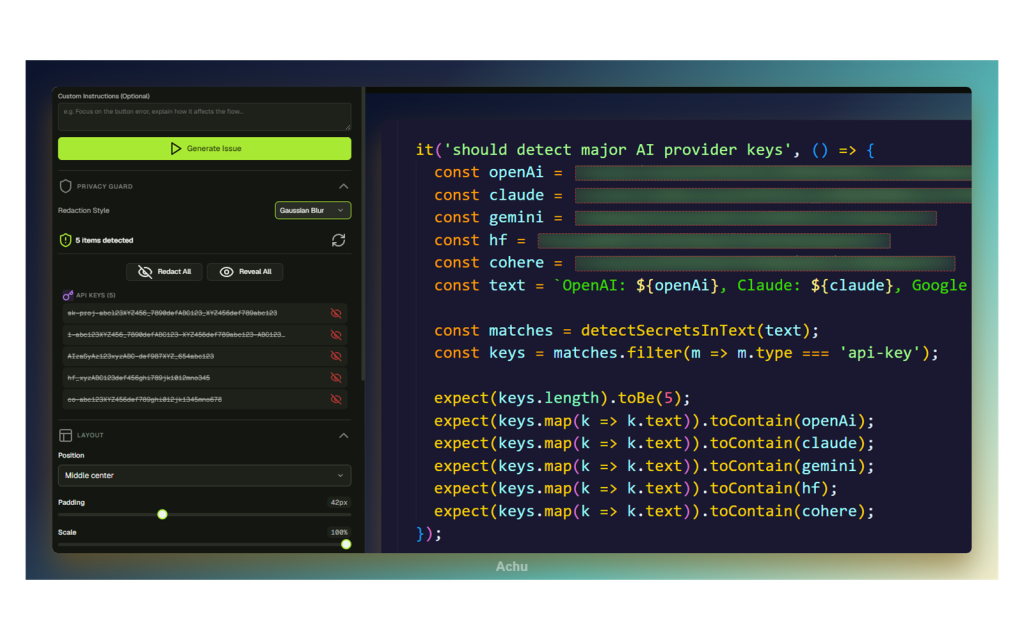Click the 'const matches = detectSecretsInText(text);' line
1024x640 pixels.
pos(626,330)
